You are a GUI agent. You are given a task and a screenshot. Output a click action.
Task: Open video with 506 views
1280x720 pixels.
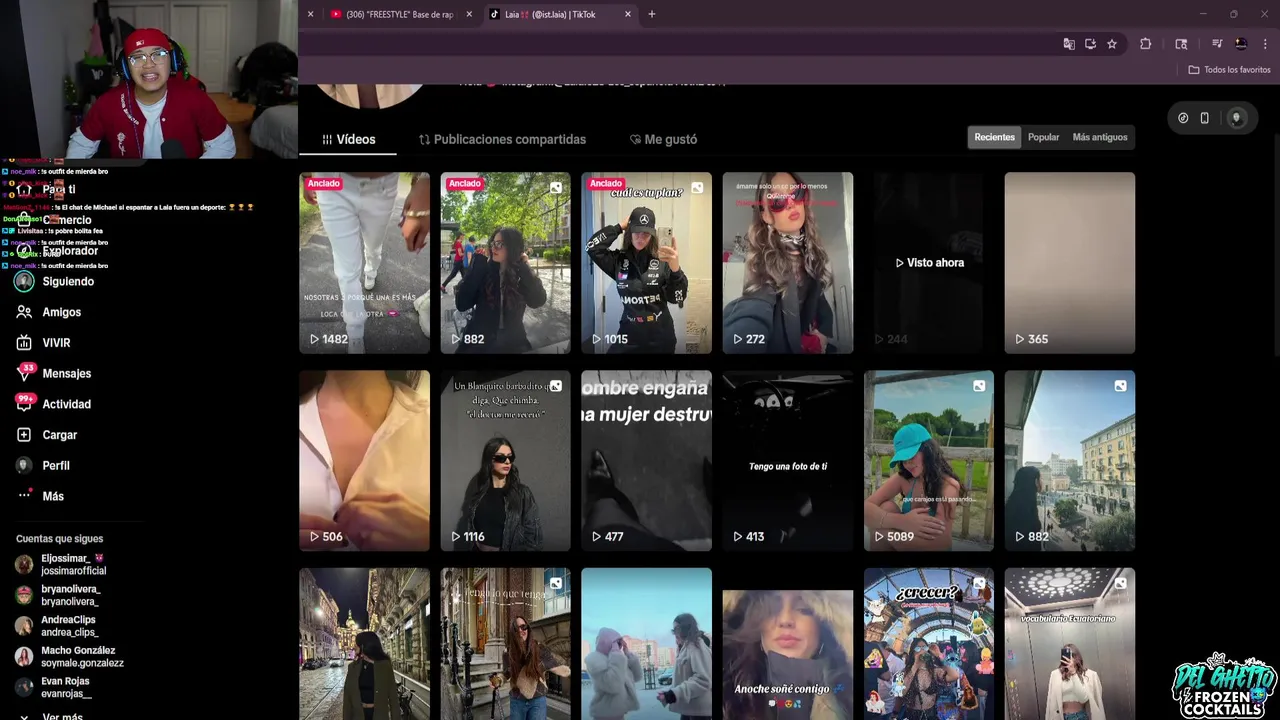coord(364,461)
